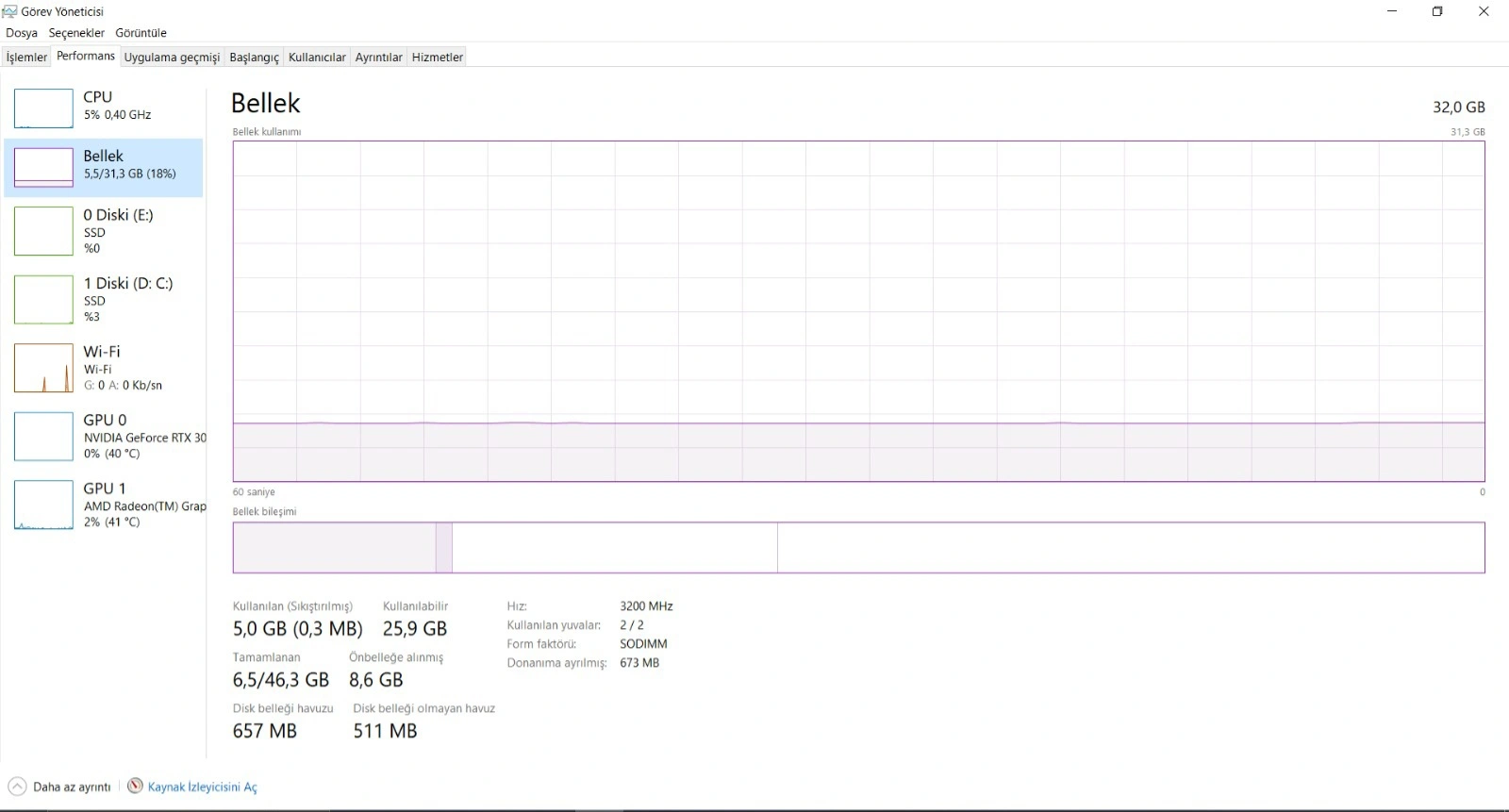Screen dimensions: 1509x812
Task: Select the CPU mini graph thumbnail
Action: coord(43,108)
